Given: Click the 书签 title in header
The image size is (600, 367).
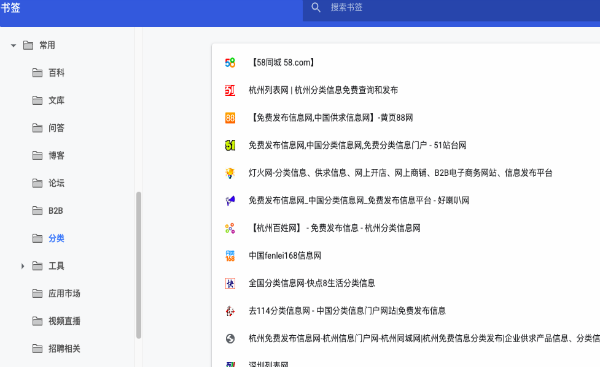Looking at the screenshot, I should pos(10,8).
